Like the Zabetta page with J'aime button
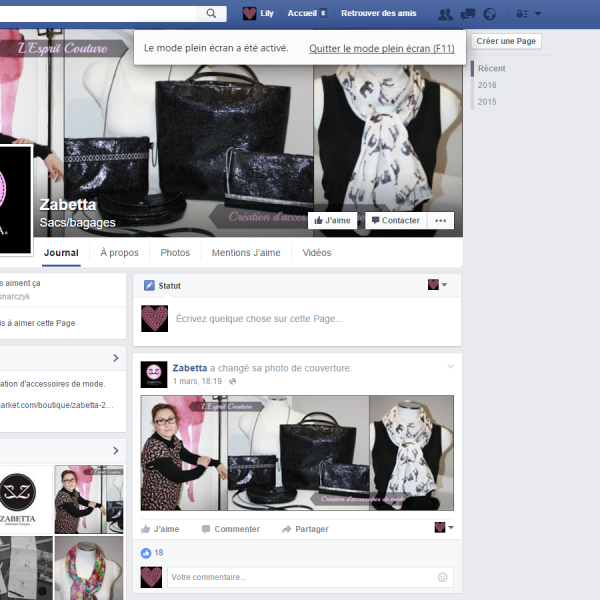The width and height of the screenshot is (600, 600). click(x=332, y=220)
